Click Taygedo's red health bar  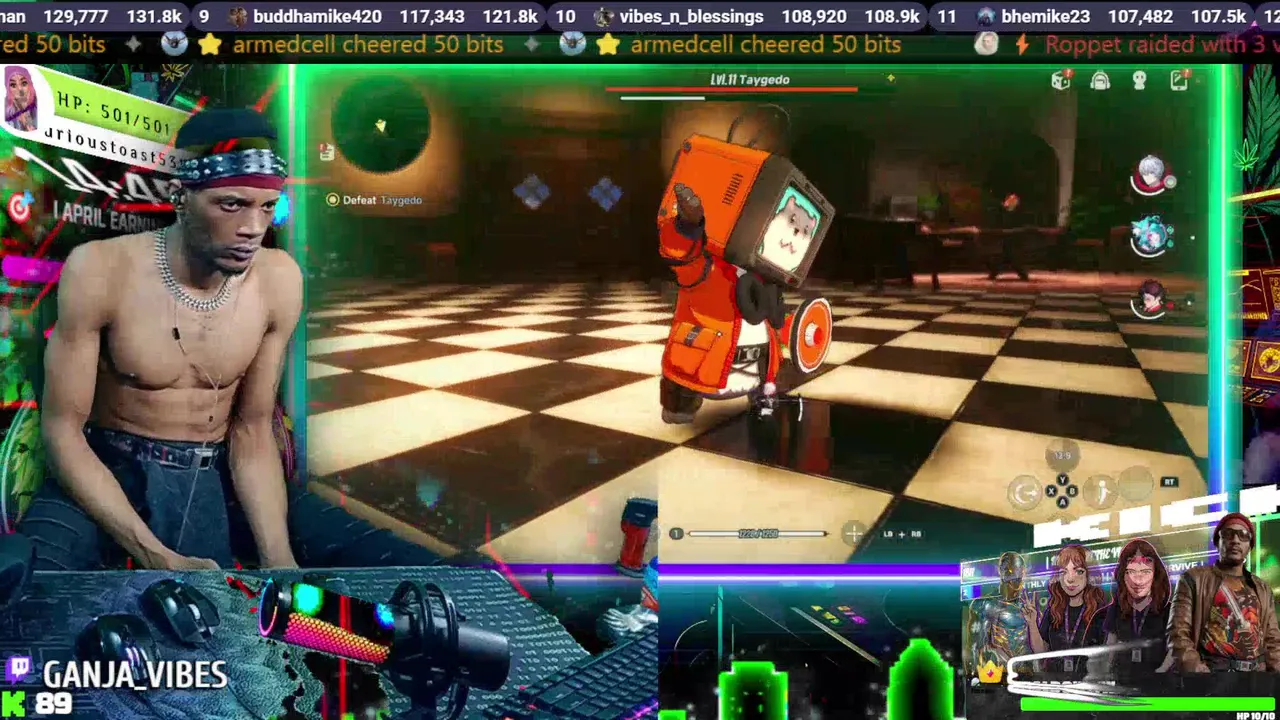(731, 90)
